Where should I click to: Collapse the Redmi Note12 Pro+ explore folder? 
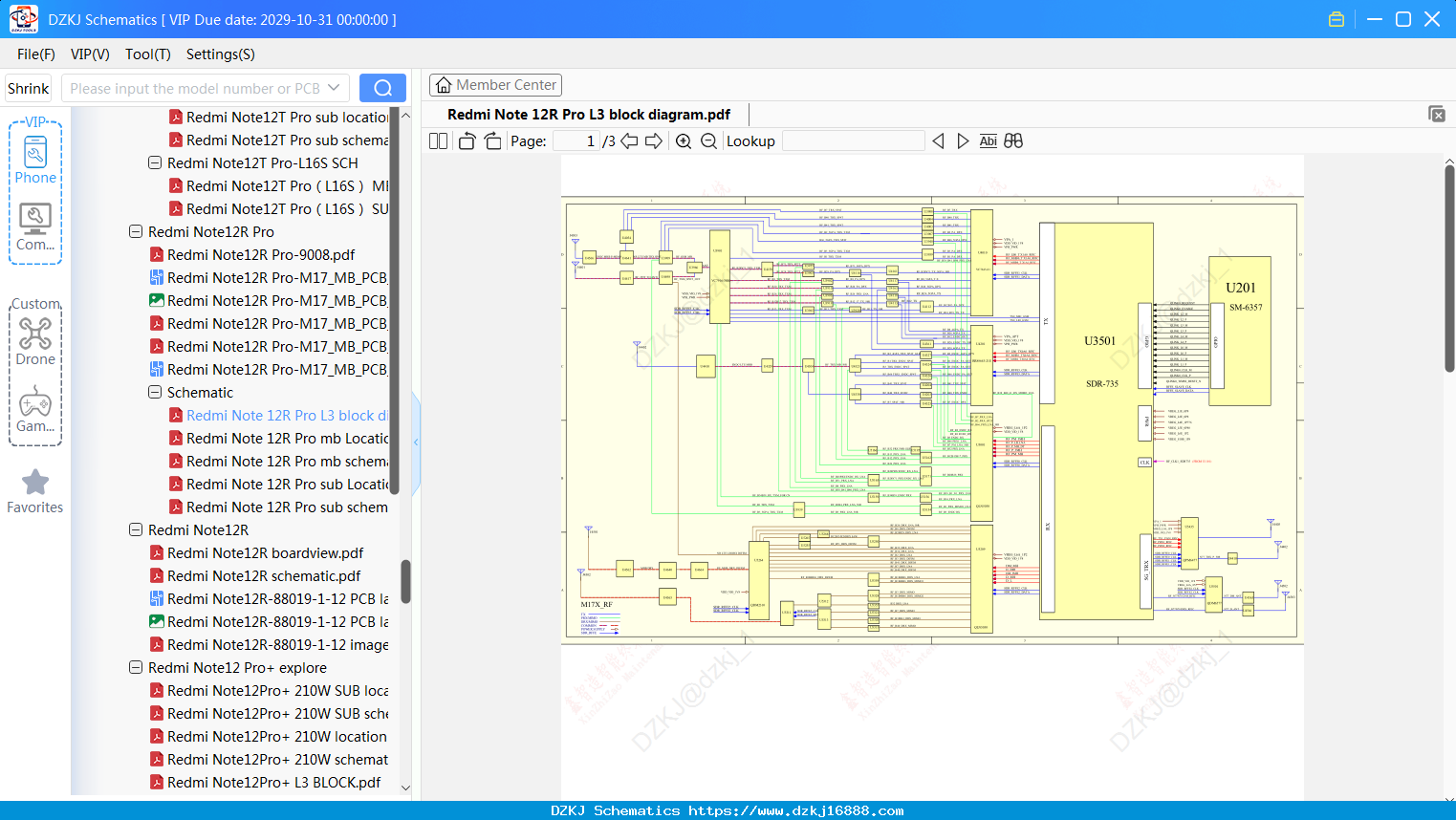point(136,667)
